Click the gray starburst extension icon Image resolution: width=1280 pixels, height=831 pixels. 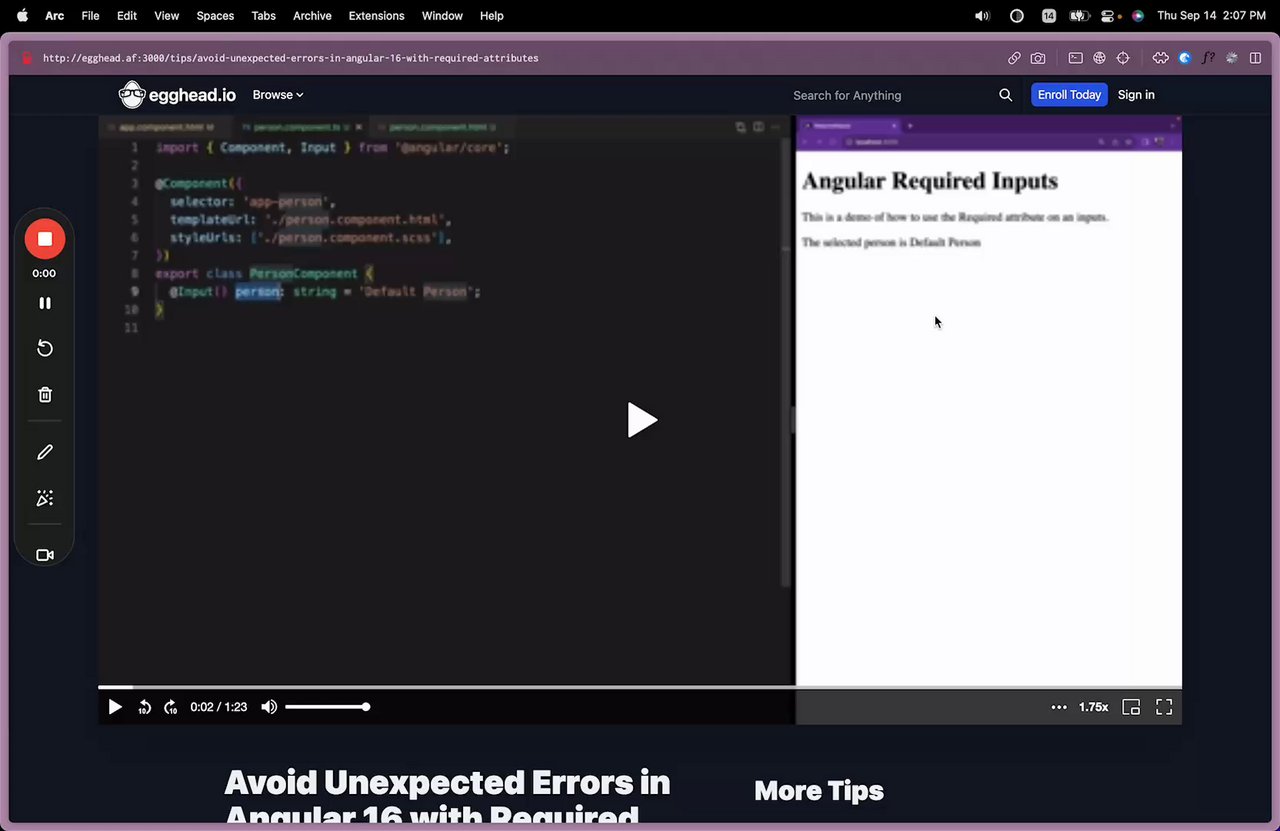point(1232,58)
